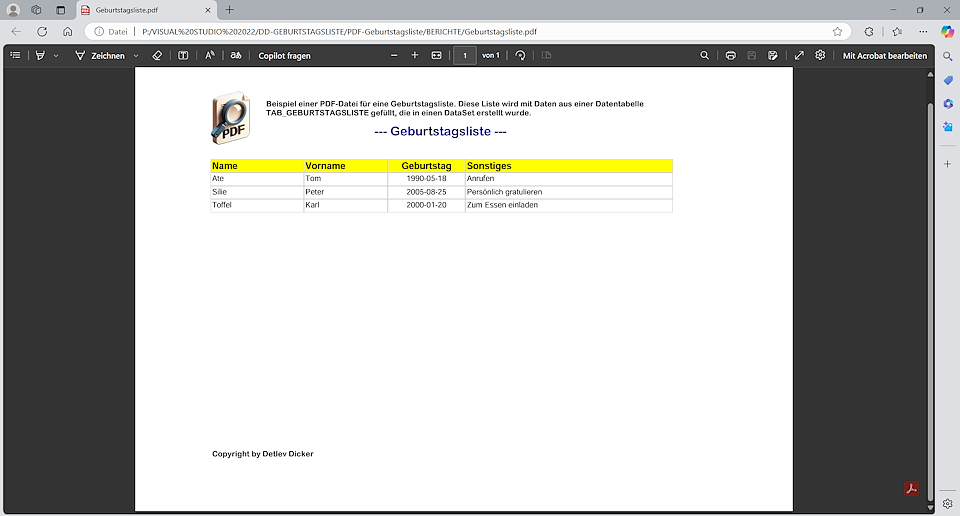Image resolution: width=960 pixels, height=516 pixels.
Task: Click the zoom out minus button
Action: (x=394, y=56)
